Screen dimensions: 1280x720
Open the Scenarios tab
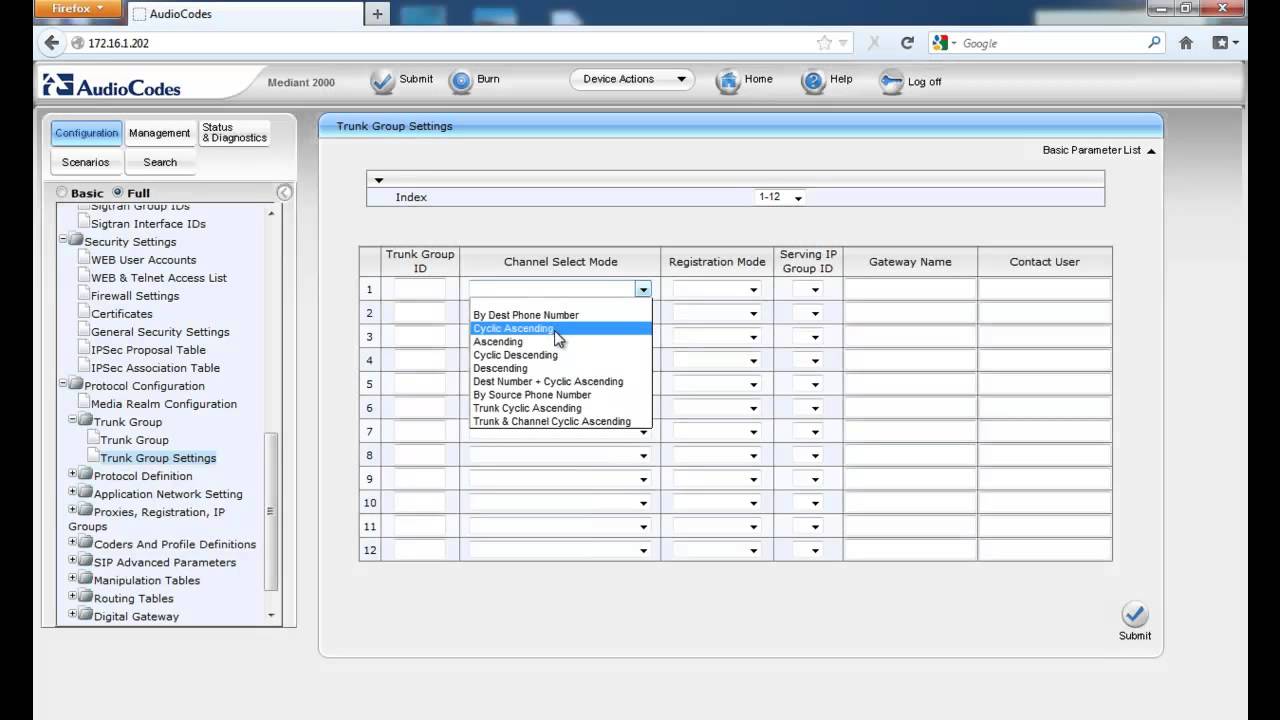(86, 162)
